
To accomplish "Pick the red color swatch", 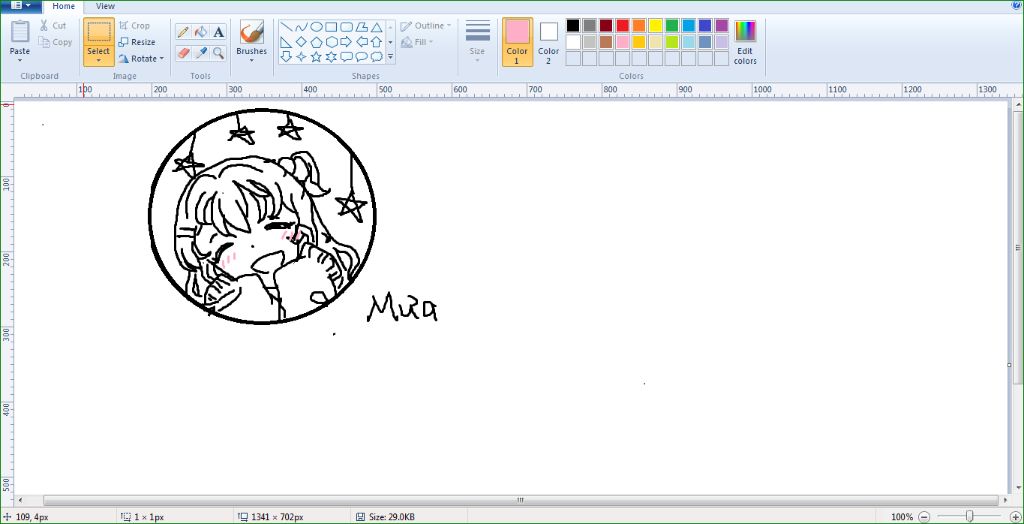I will 622,25.
